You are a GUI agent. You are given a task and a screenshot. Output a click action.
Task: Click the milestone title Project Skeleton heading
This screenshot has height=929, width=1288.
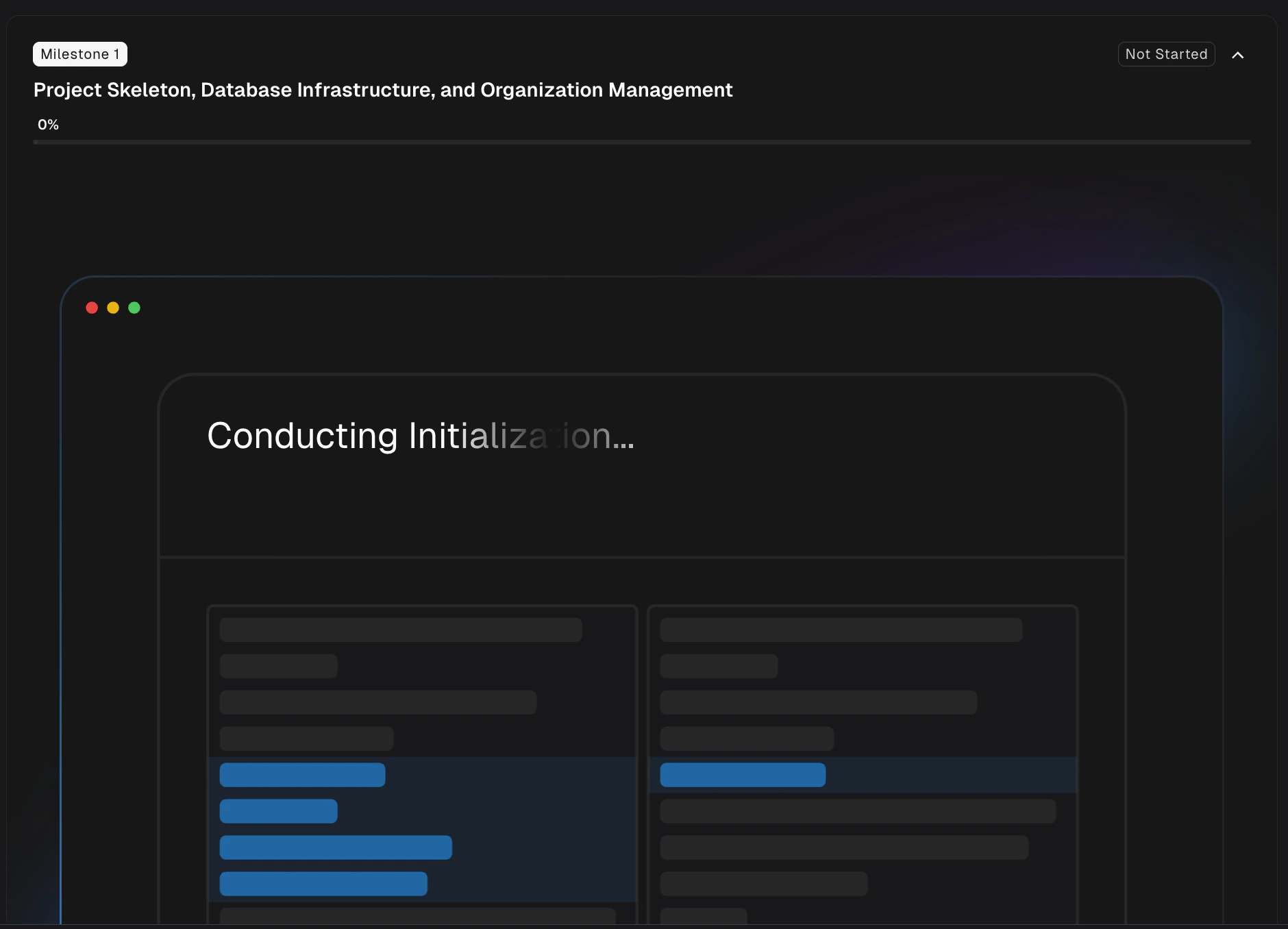click(382, 90)
